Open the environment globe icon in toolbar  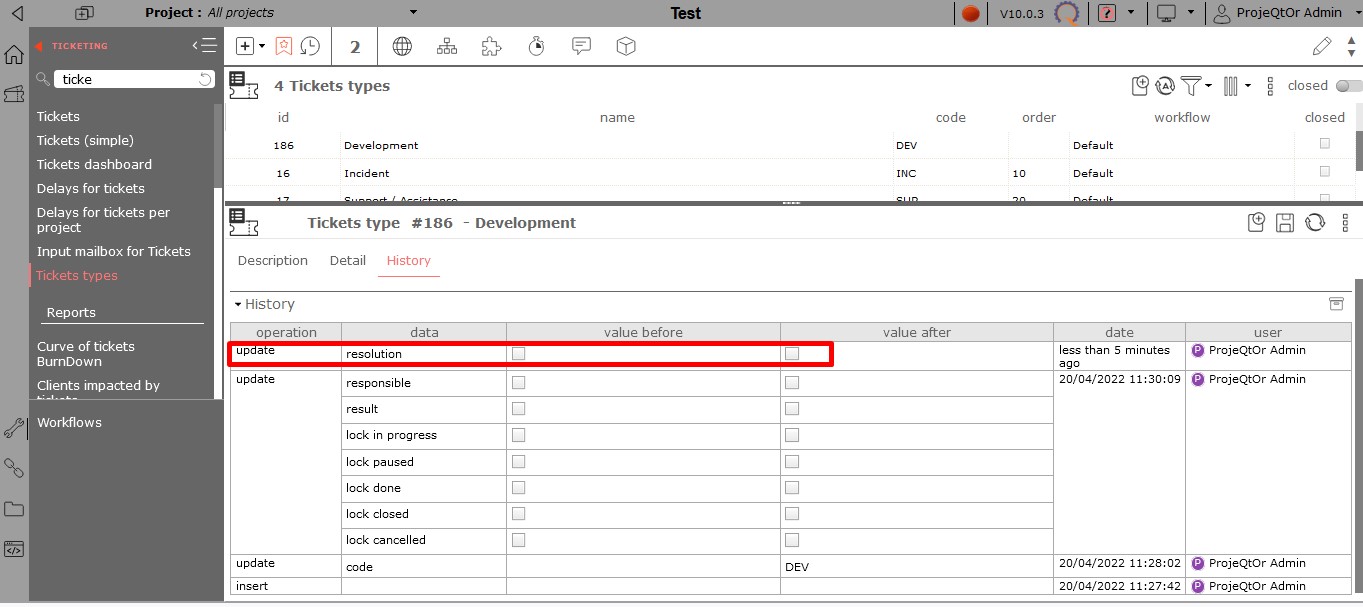coord(402,46)
